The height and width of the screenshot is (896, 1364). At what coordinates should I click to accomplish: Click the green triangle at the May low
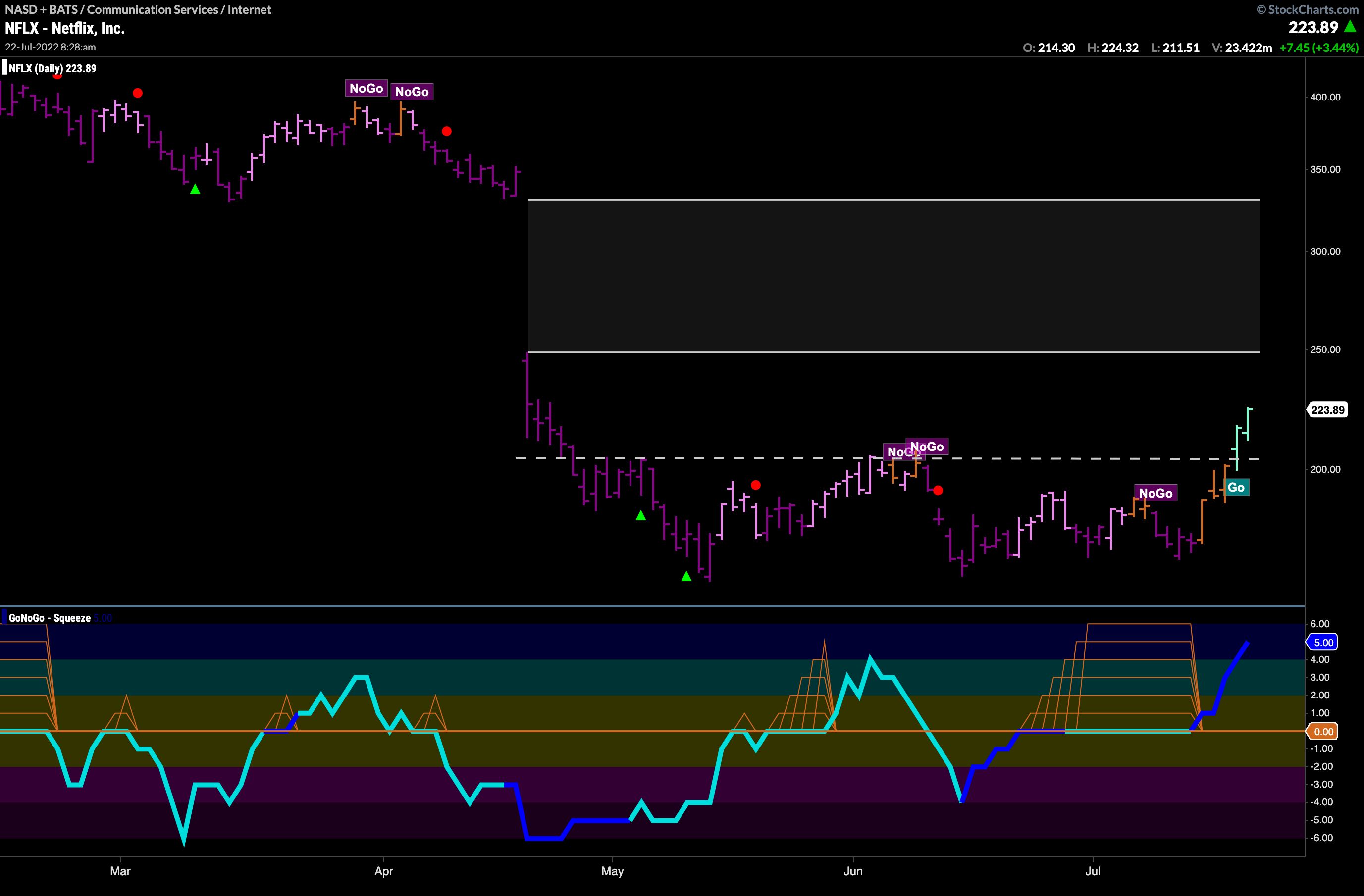click(686, 576)
